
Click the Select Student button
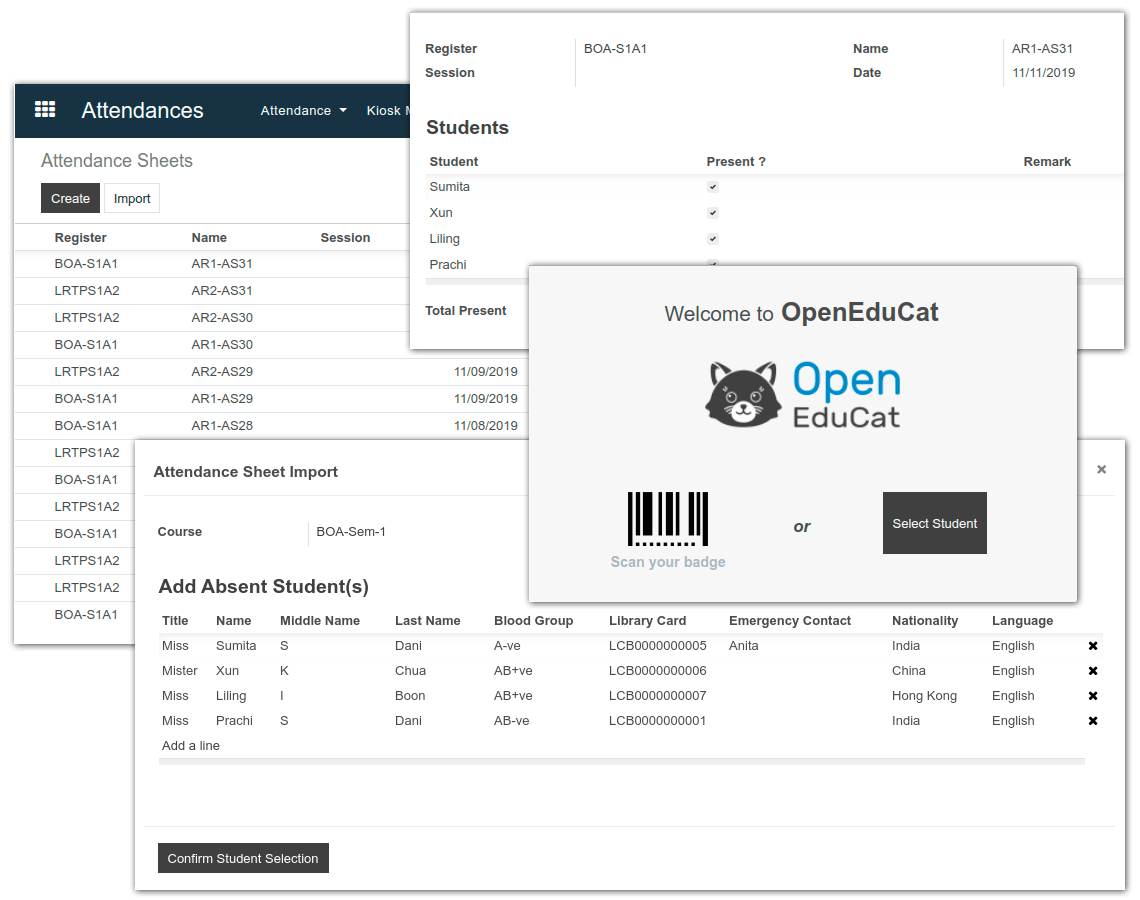point(934,523)
